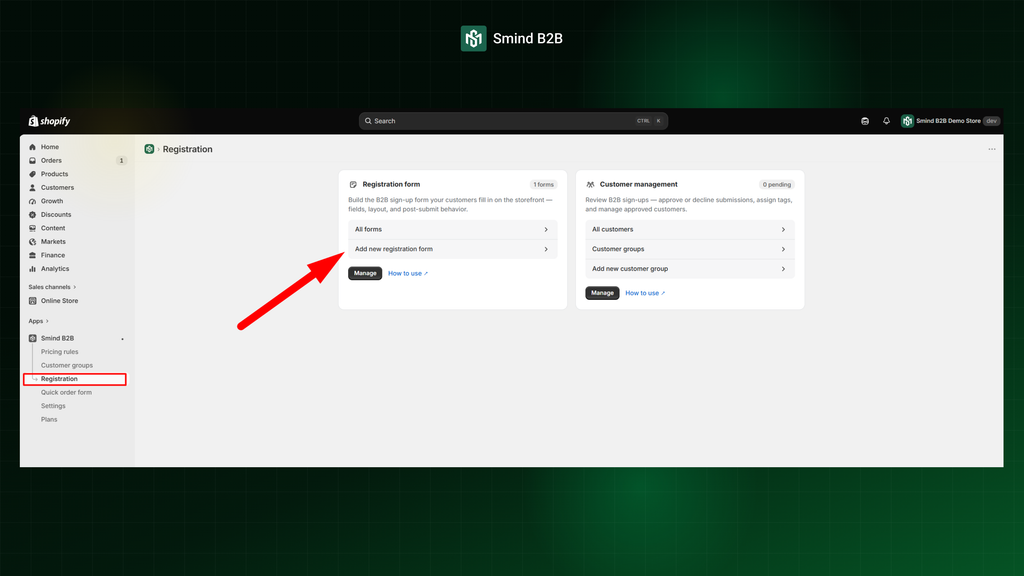This screenshot has width=1024, height=576.
Task: Open Settings under Smind B2B
Action: click(53, 406)
